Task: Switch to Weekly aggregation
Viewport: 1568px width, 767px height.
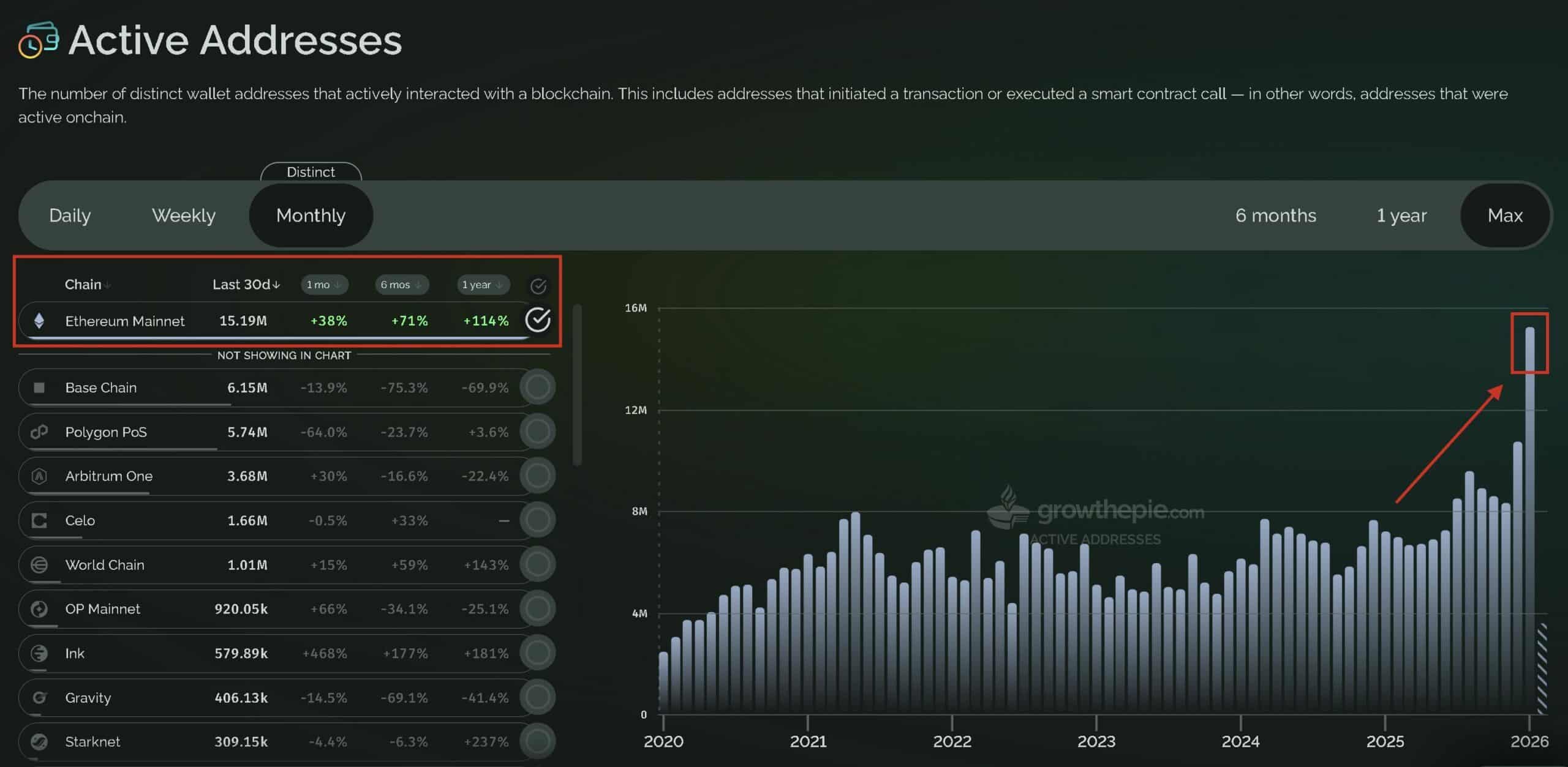Action: pos(183,215)
